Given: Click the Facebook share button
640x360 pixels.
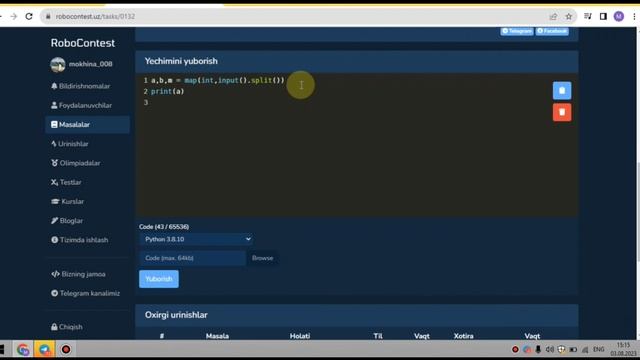Looking at the screenshot, I should tap(552, 31).
